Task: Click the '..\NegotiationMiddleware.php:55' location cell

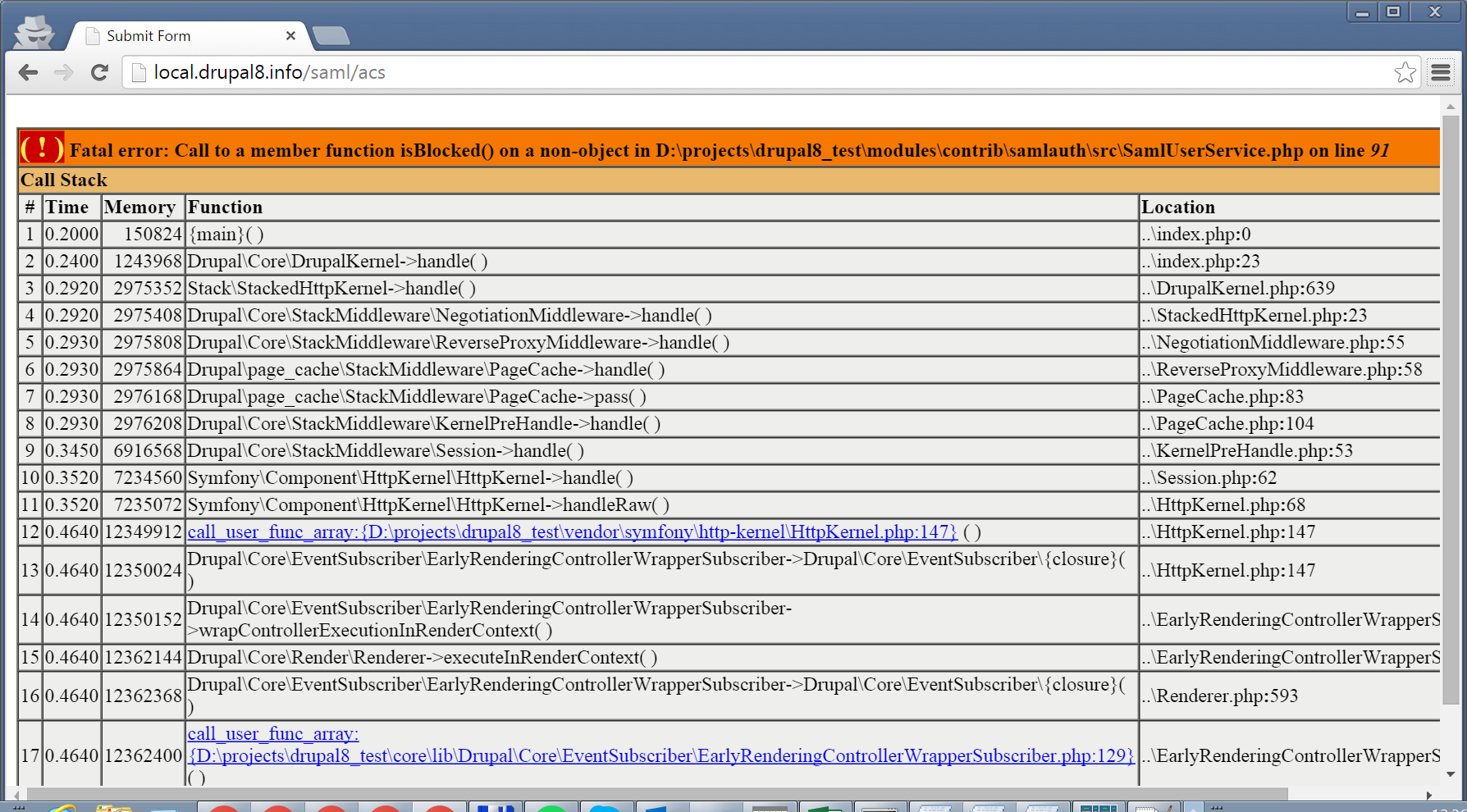Action: coord(1290,342)
